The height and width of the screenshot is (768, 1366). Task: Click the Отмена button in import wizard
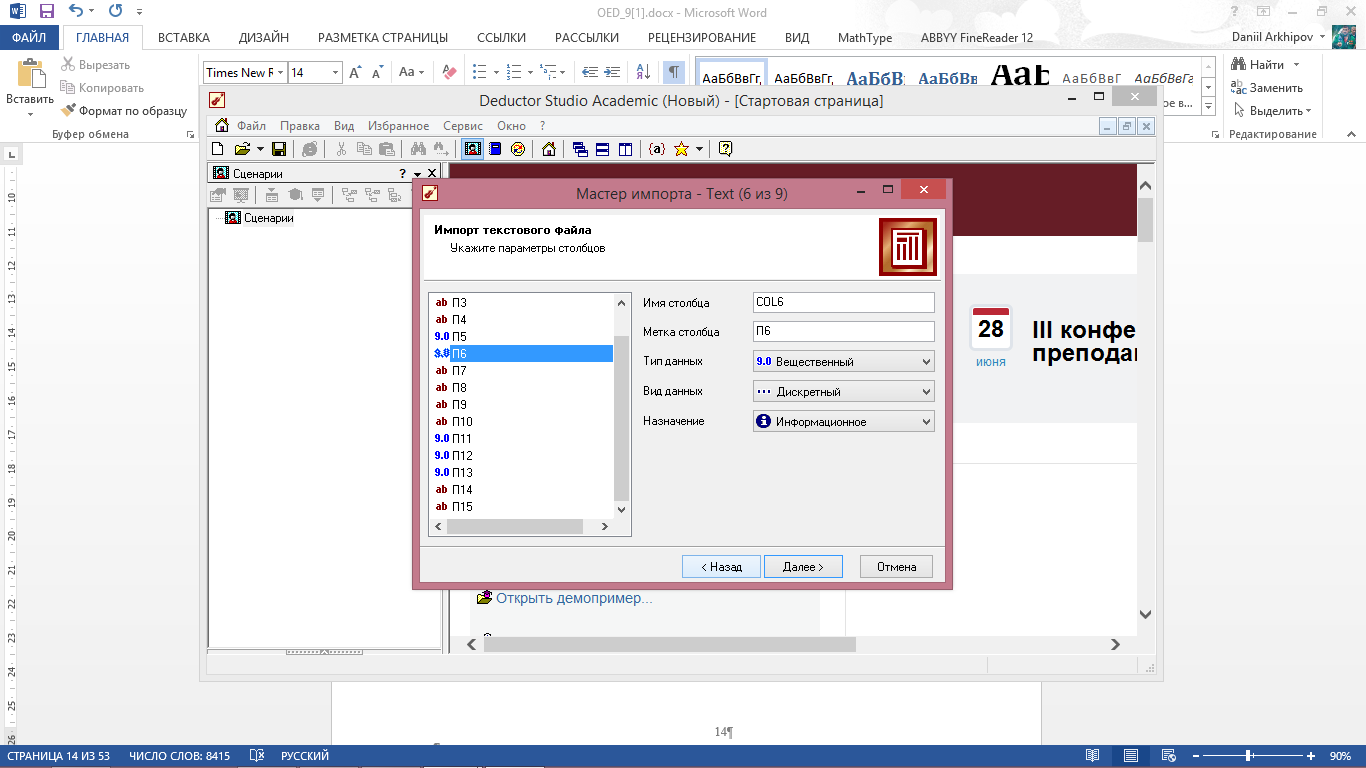click(x=896, y=567)
